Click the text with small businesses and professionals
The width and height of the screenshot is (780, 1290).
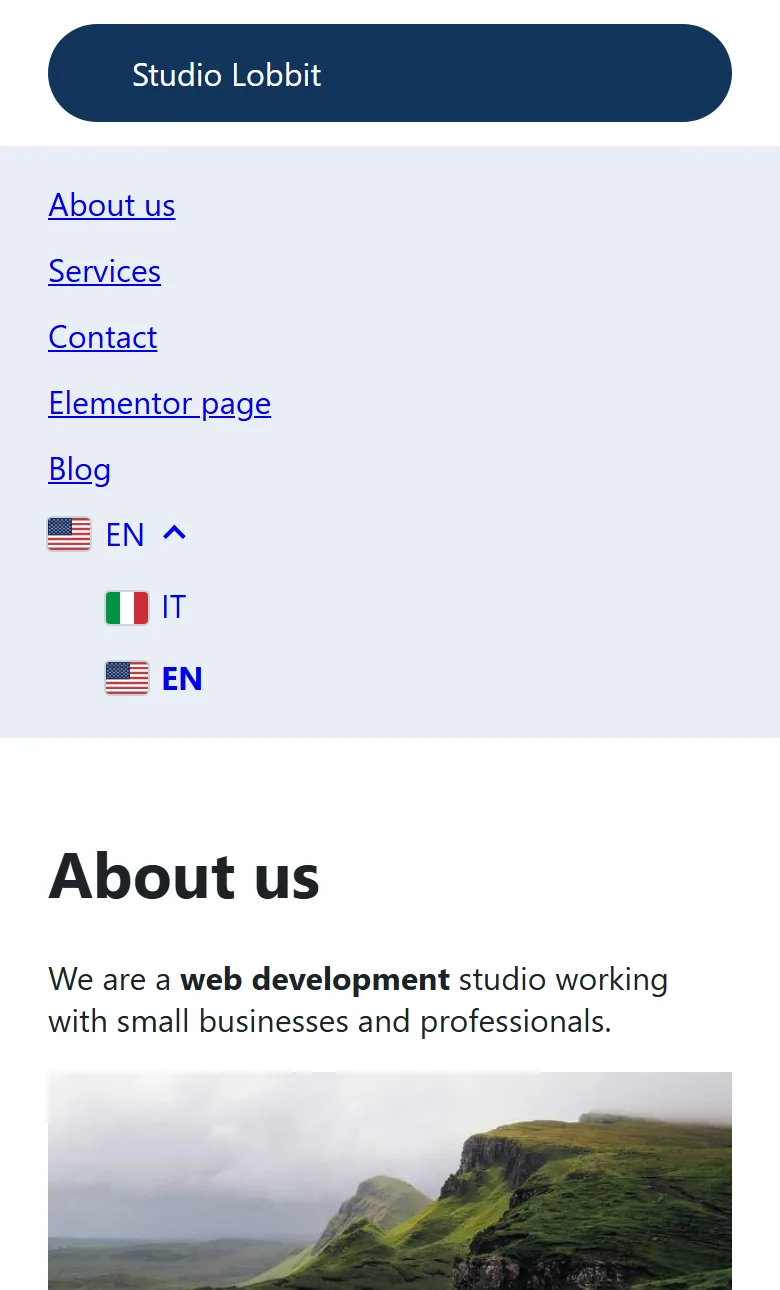point(329,1022)
